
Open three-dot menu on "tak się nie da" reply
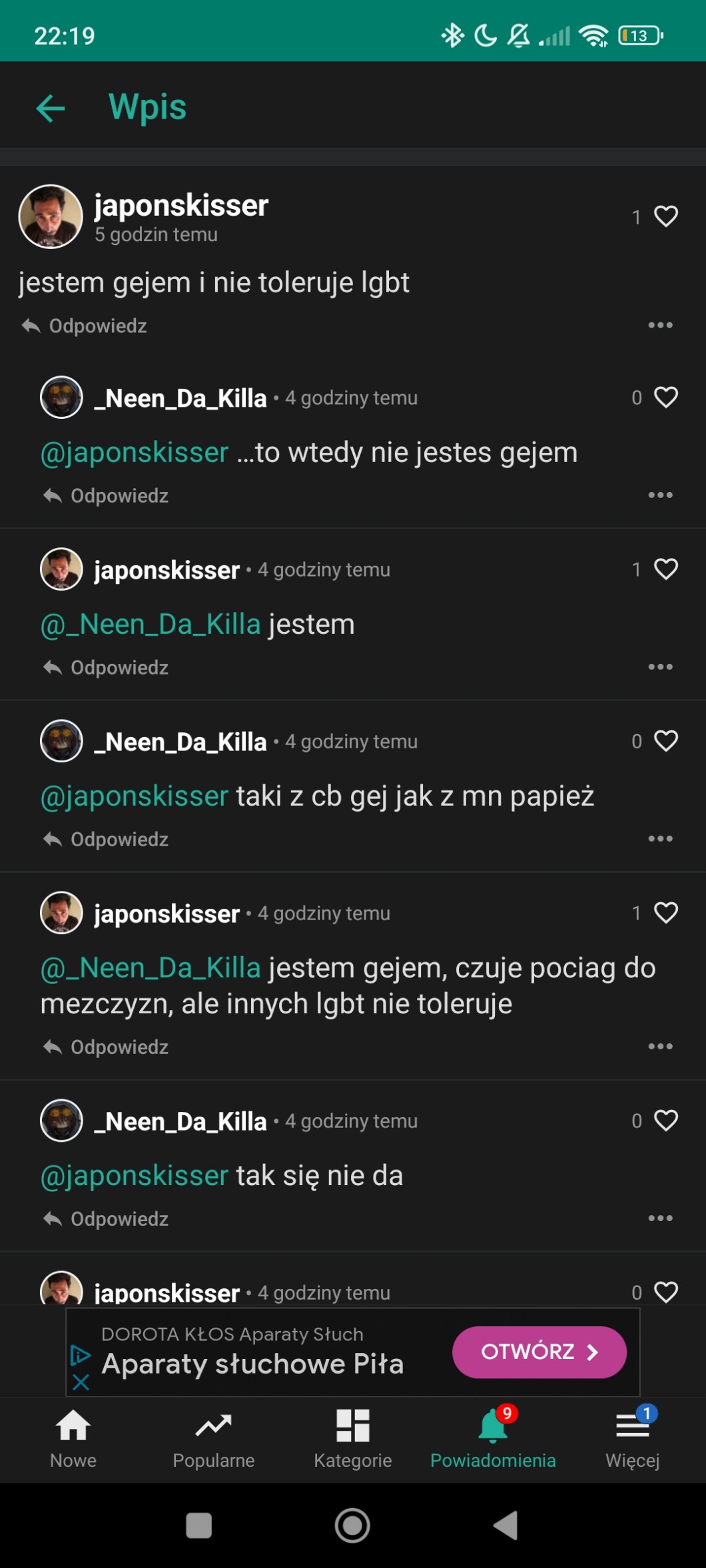coord(660,1218)
